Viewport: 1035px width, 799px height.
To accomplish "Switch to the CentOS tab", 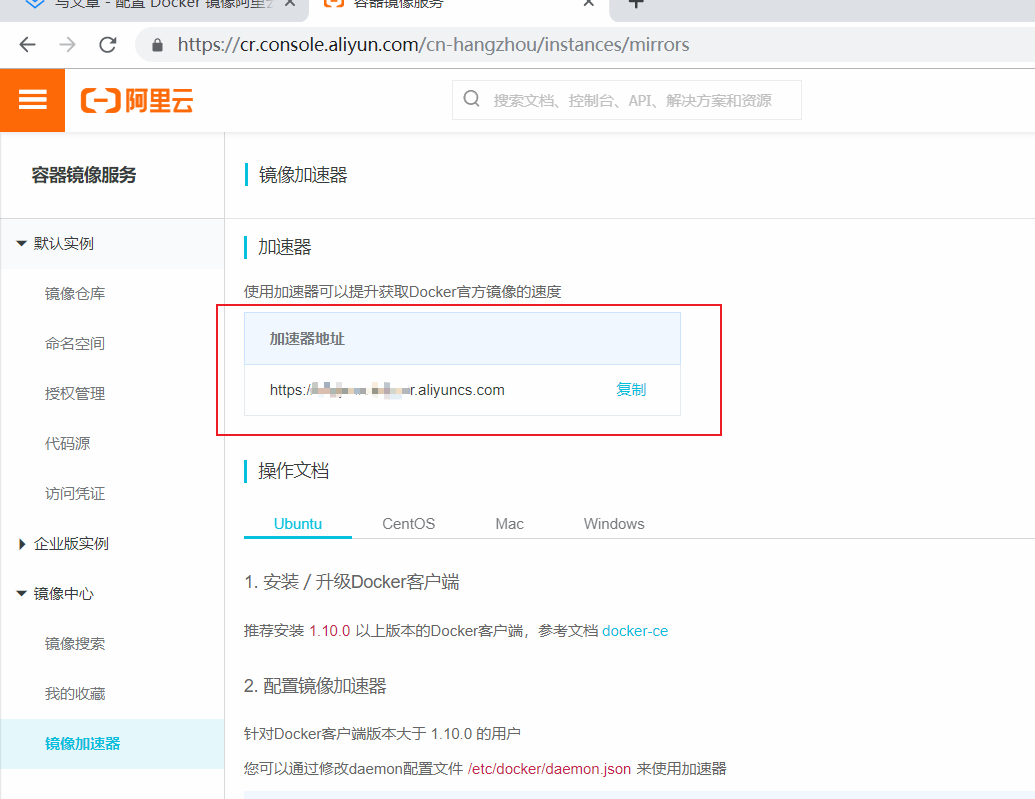I will (x=409, y=524).
